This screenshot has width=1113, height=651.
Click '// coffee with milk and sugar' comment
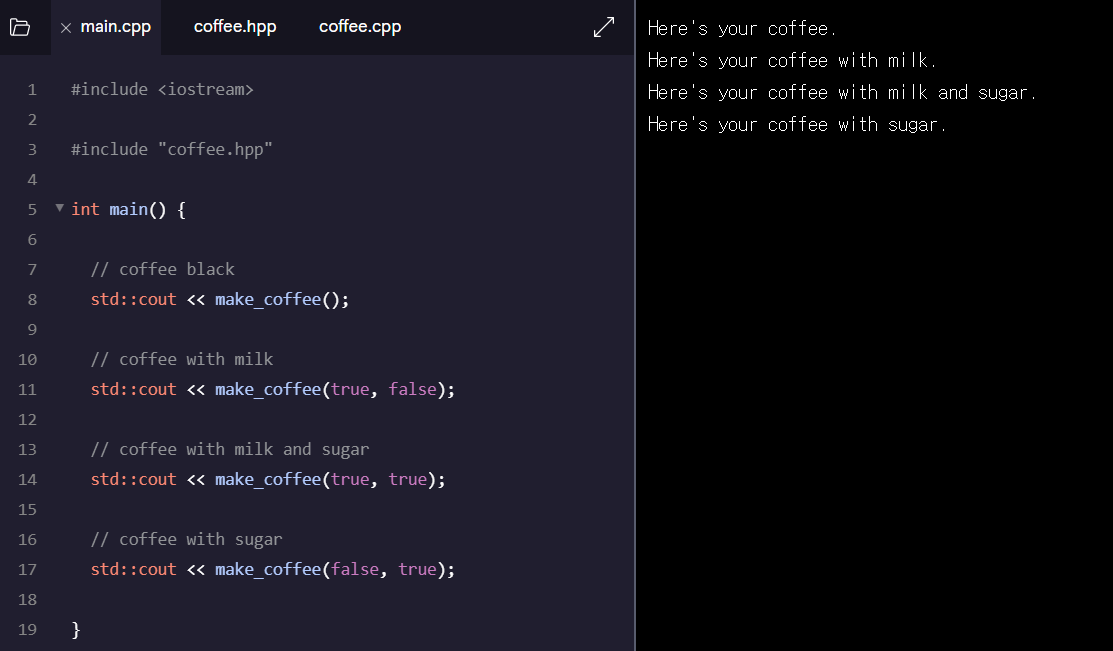[x=230, y=449]
